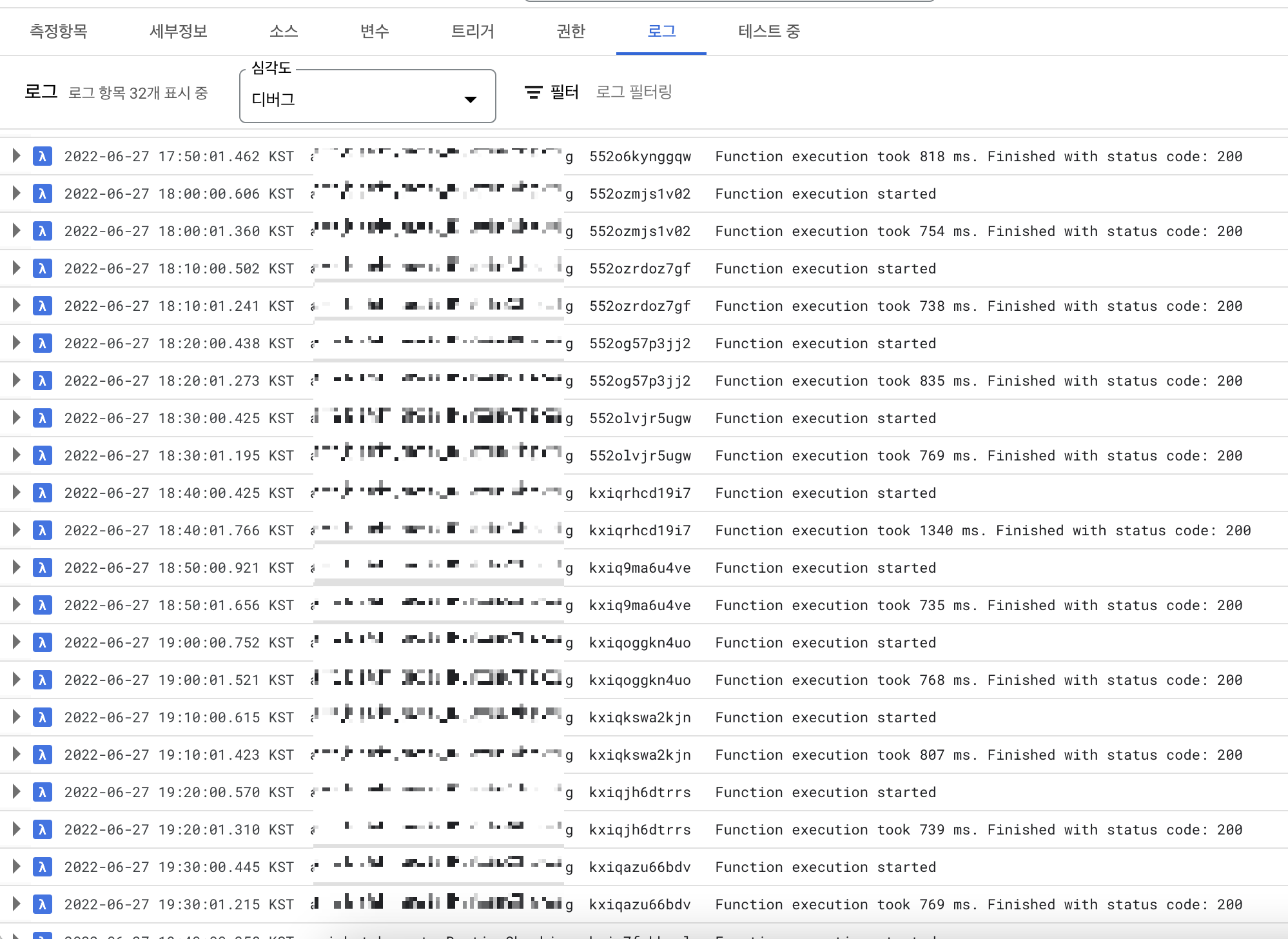Click the 'took 807 ms' log message
Viewport: 1288px width, 939px height.
(979, 755)
